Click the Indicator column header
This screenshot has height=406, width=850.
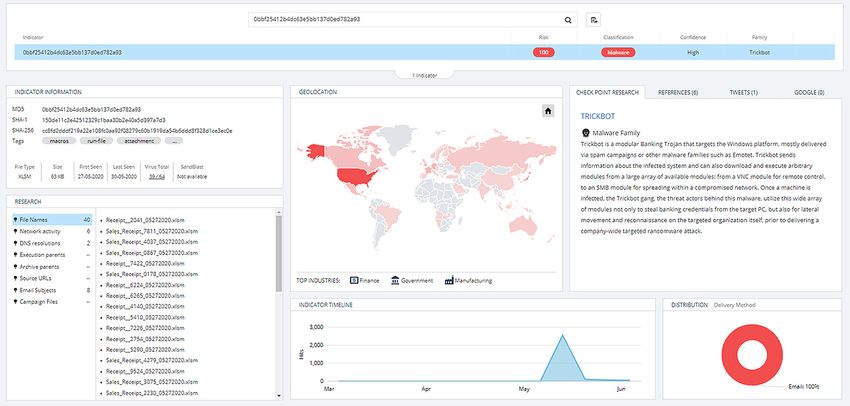point(33,37)
